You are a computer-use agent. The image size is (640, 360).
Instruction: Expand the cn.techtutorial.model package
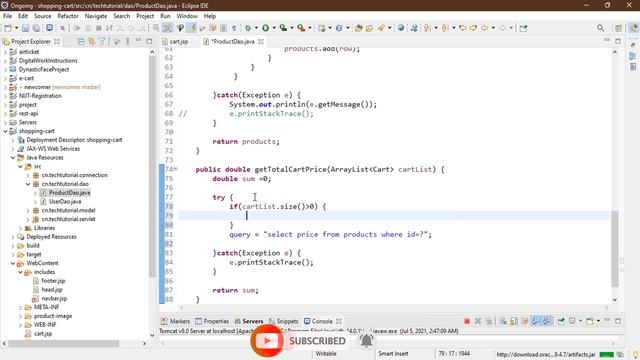point(28,211)
